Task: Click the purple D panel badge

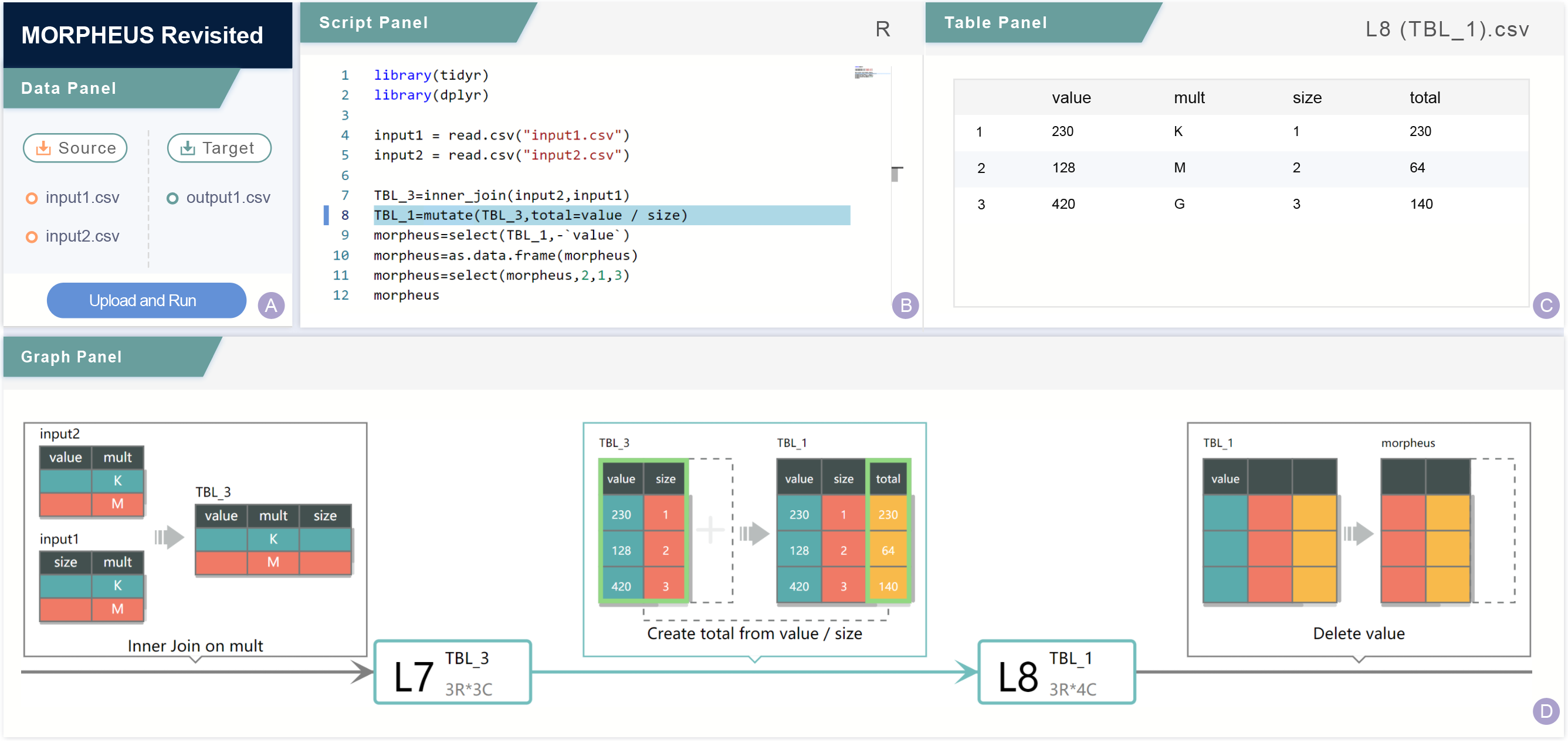Action: tap(1546, 711)
